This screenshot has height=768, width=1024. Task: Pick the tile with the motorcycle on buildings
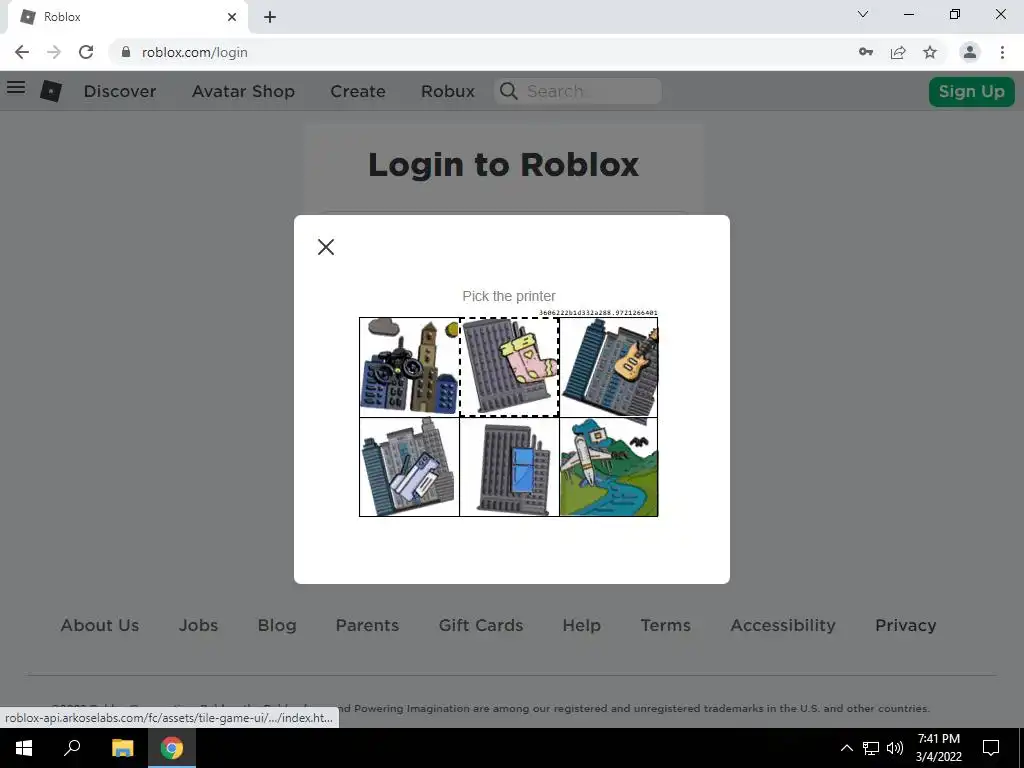click(x=409, y=367)
